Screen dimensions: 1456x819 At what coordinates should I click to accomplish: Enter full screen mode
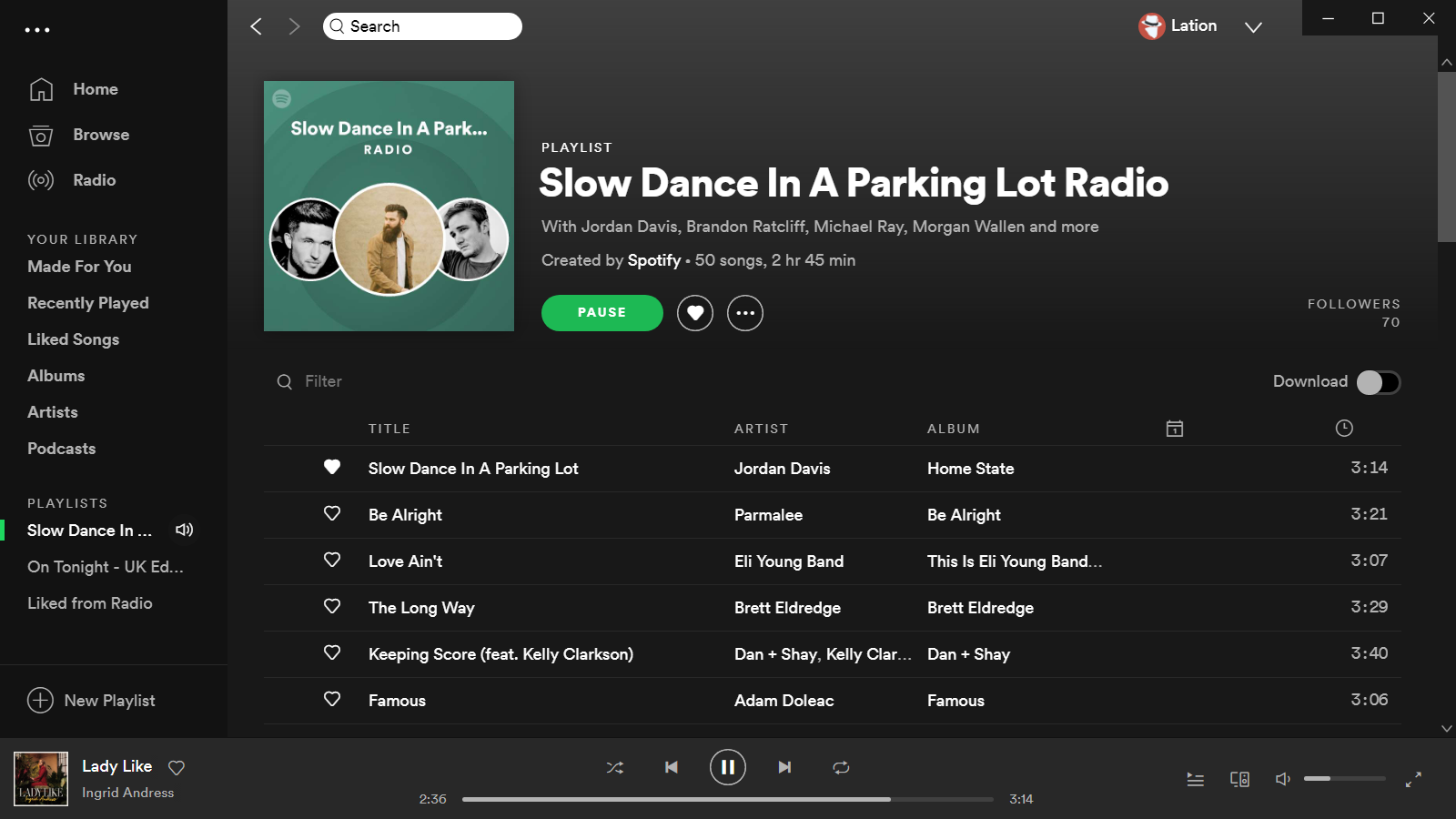tap(1413, 780)
